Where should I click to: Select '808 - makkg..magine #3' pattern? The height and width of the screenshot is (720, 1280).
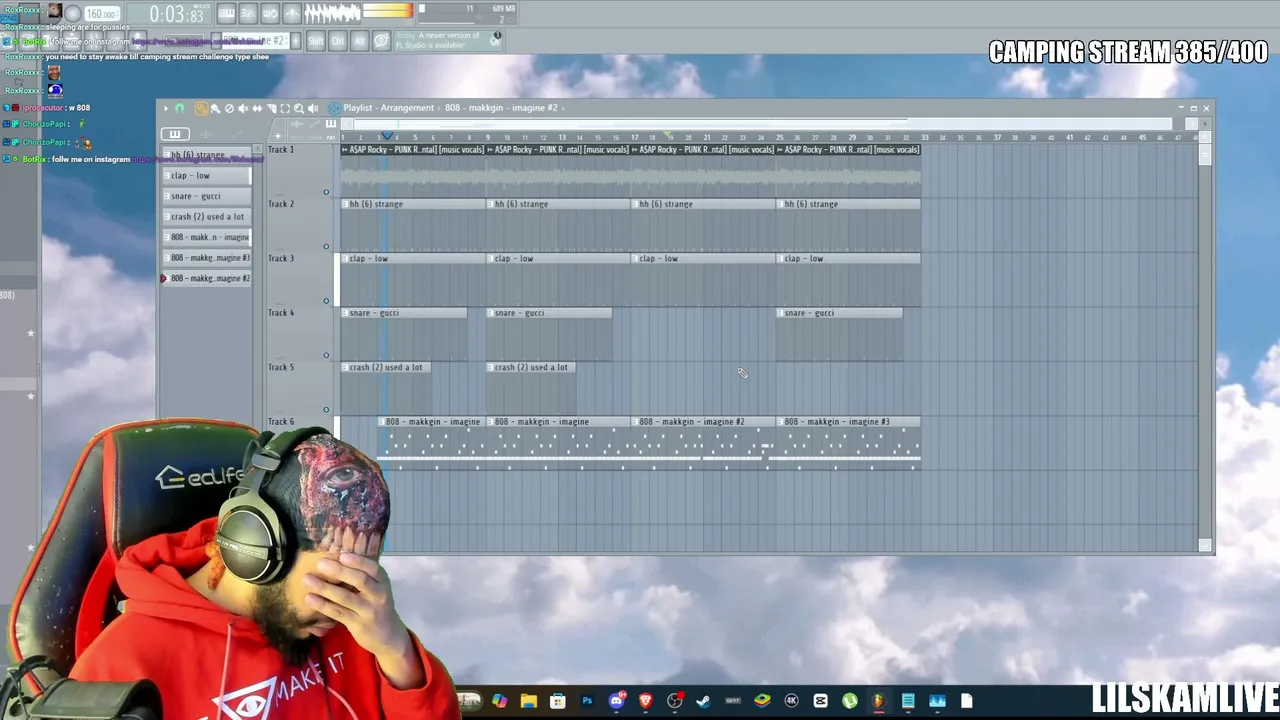(206, 258)
